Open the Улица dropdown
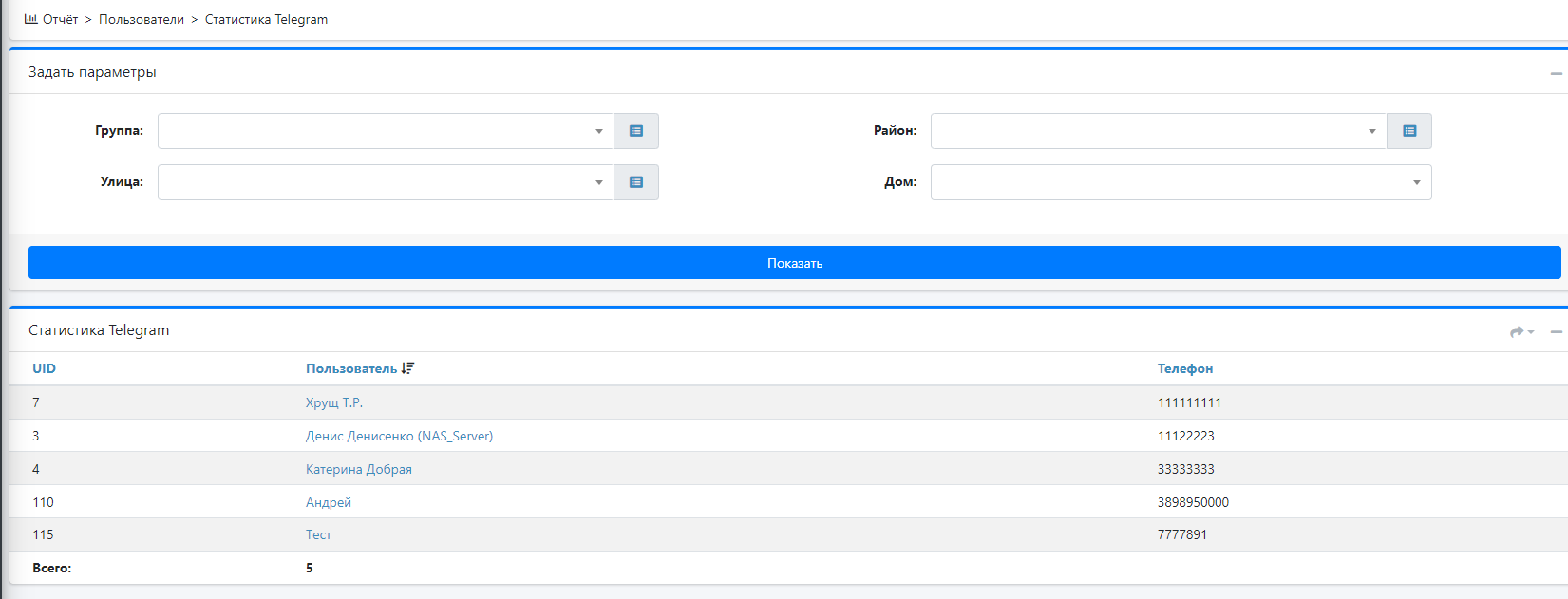Viewport: 1568px width, 599px height. click(386, 182)
